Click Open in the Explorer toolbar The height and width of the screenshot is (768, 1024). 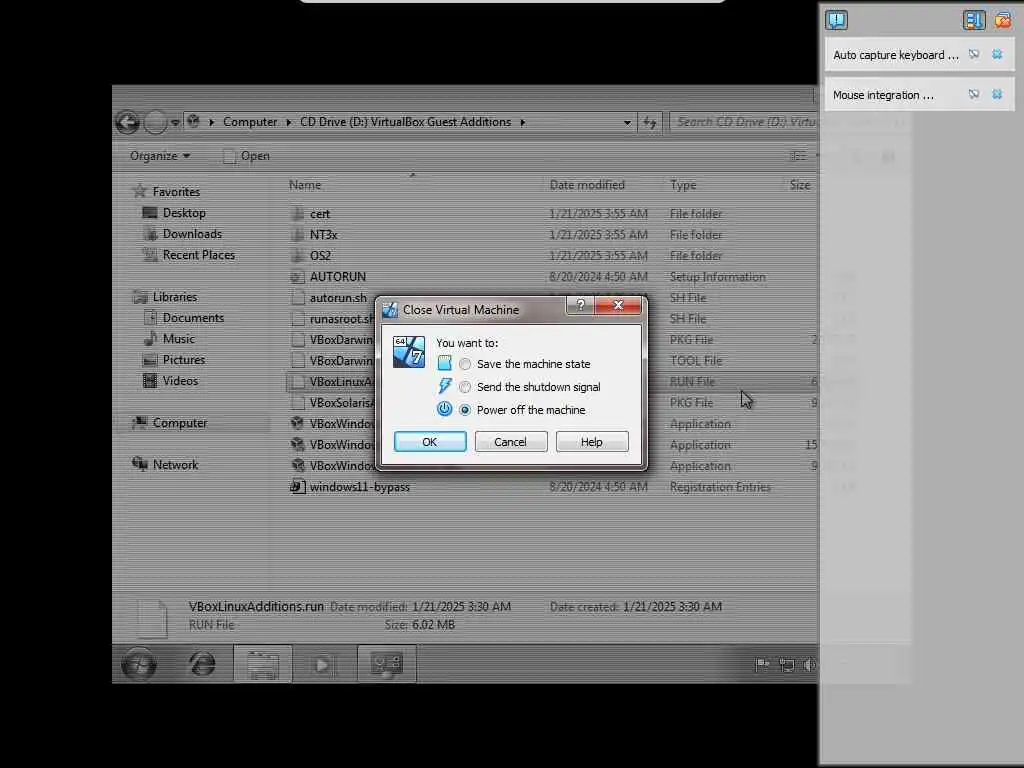tap(246, 156)
